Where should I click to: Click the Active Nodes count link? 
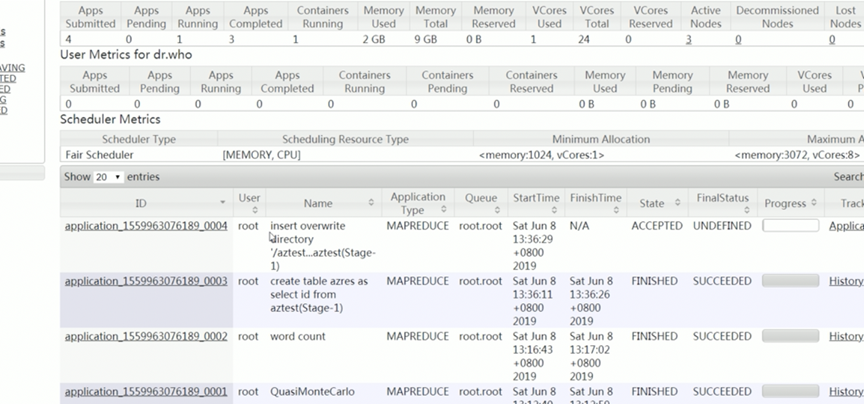pos(689,39)
